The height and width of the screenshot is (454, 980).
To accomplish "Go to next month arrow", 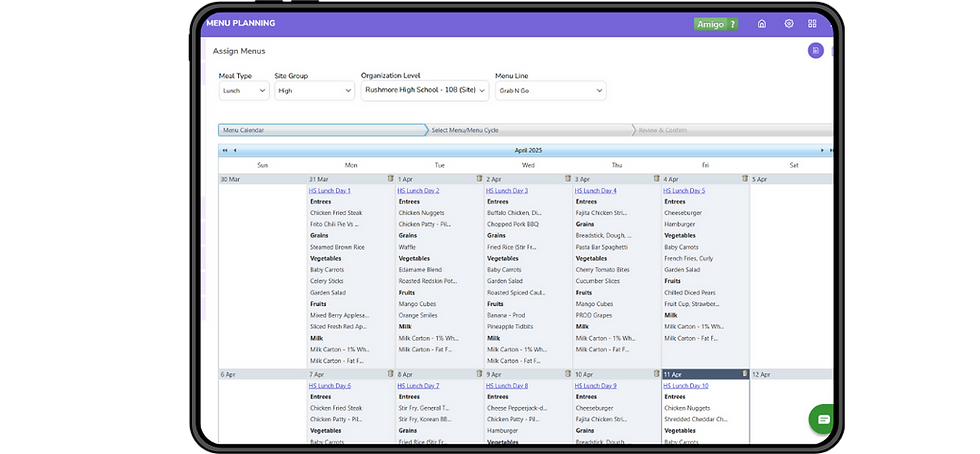I will [x=822, y=150].
